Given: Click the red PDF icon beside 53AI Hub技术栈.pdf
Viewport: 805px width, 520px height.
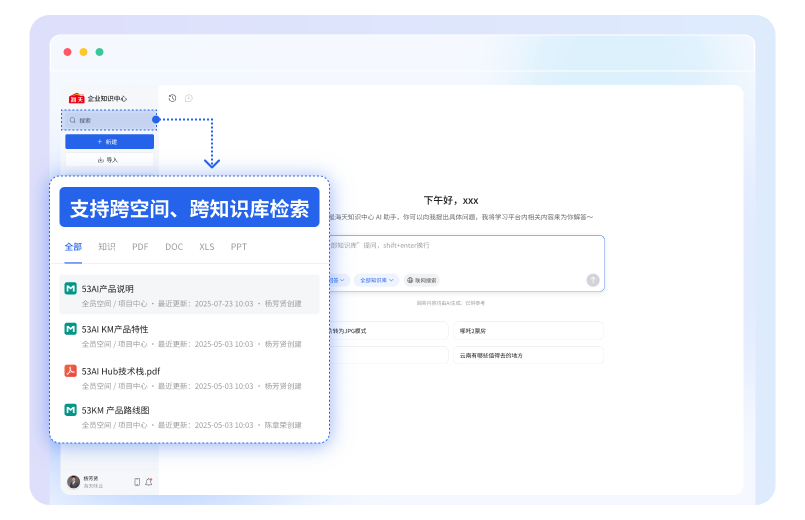Looking at the screenshot, I should 70,371.
